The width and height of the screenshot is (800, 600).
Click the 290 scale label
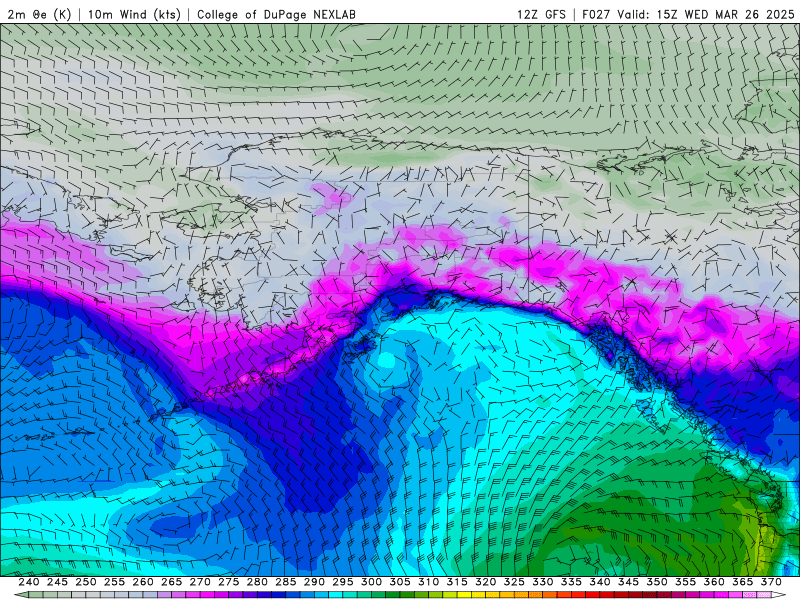pos(314,582)
